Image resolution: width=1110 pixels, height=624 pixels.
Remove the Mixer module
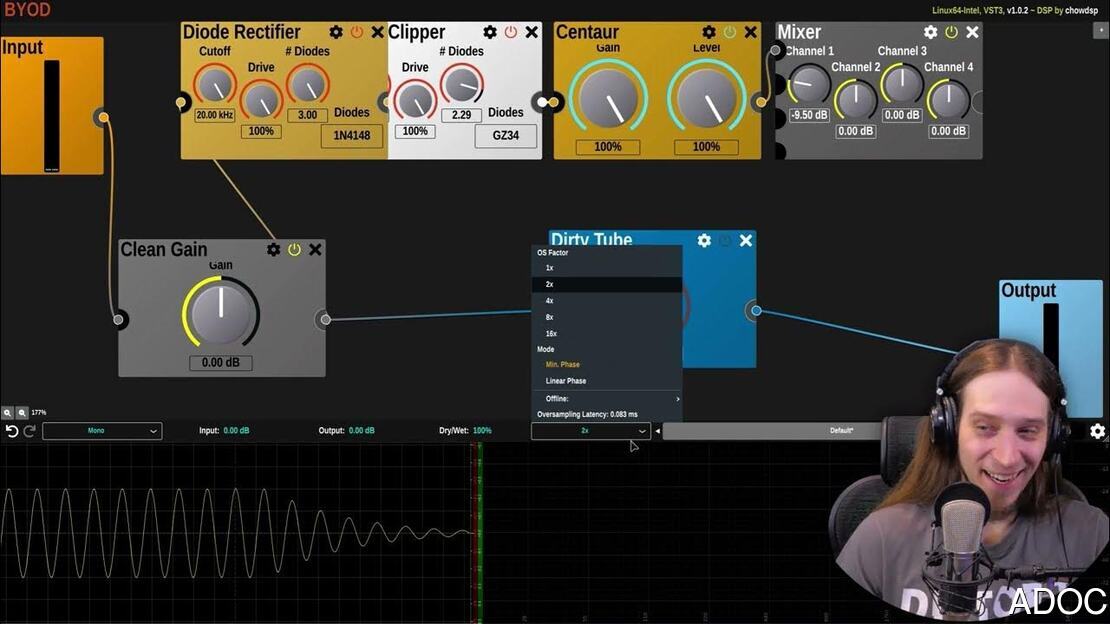coord(972,33)
